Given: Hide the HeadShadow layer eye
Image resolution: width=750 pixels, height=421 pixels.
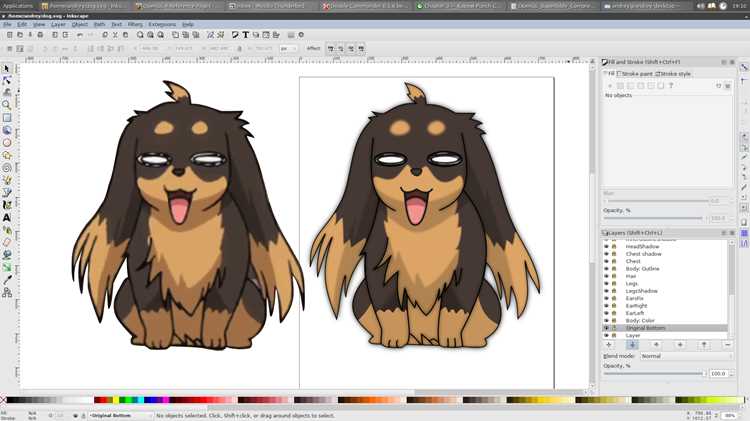Looking at the screenshot, I should pyautogui.click(x=607, y=246).
